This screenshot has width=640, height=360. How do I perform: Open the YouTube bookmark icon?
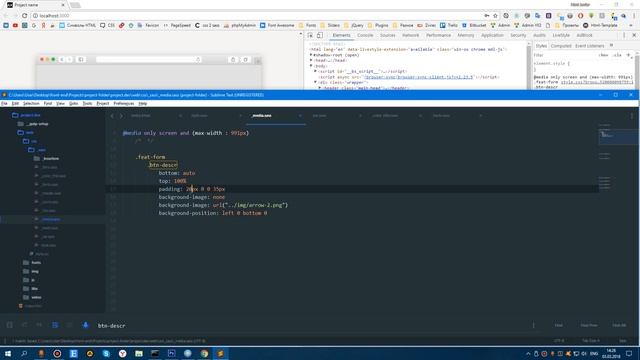click(15, 25)
